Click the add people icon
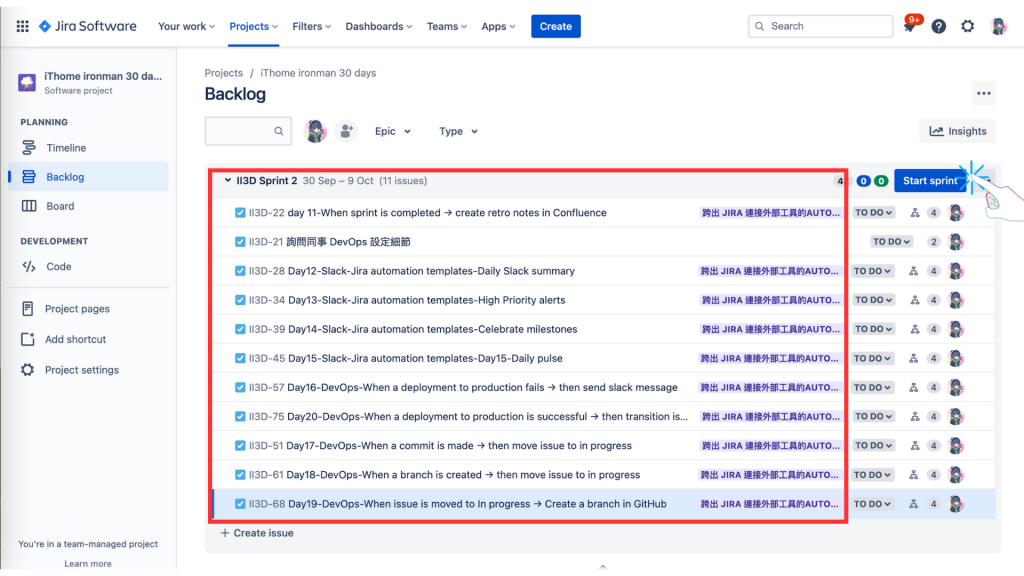 [x=345, y=131]
